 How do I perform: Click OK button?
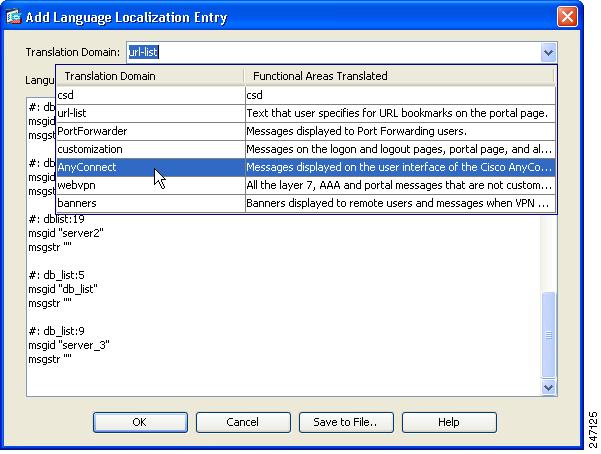pyautogui.click(x=140, y=422)
